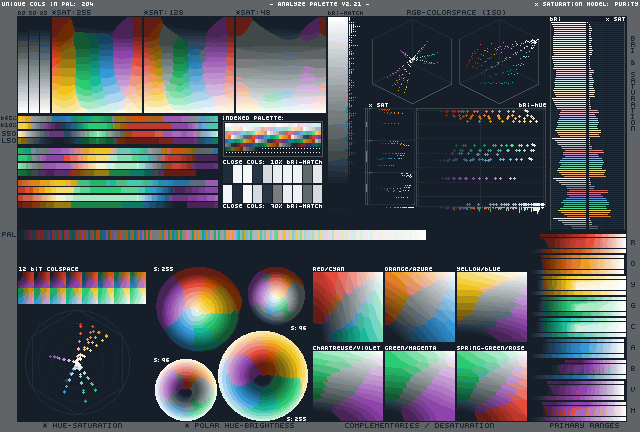Click the left RGB-colorspace hexagon plot
The width and height of the screenshot is (640, 432).
pos(411,62)
